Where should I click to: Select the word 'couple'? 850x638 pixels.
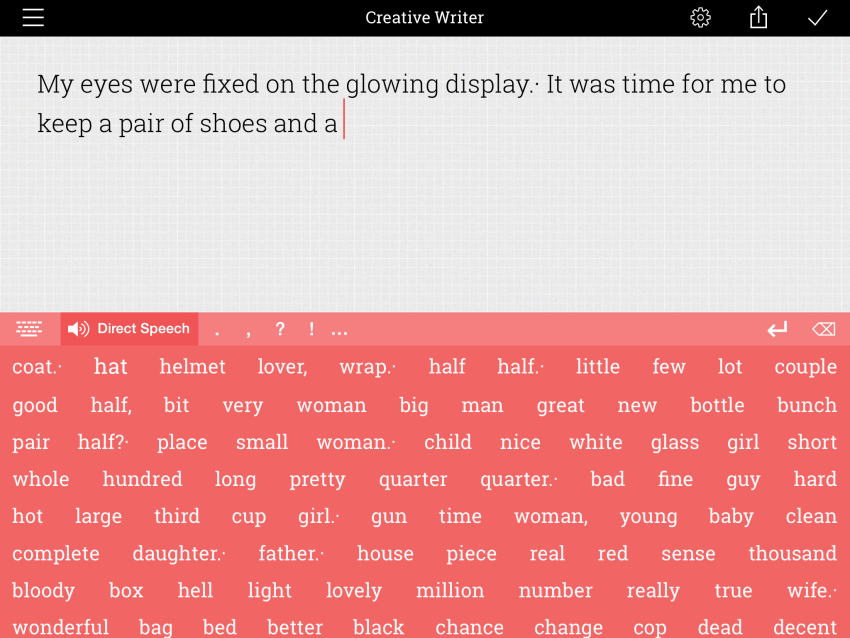tap(806, 368)
